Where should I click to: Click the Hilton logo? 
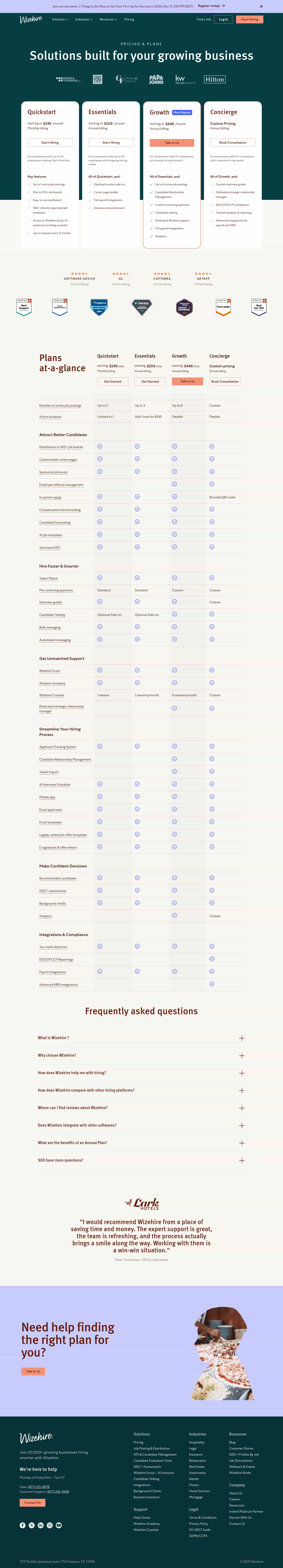[x=214, y=79]
